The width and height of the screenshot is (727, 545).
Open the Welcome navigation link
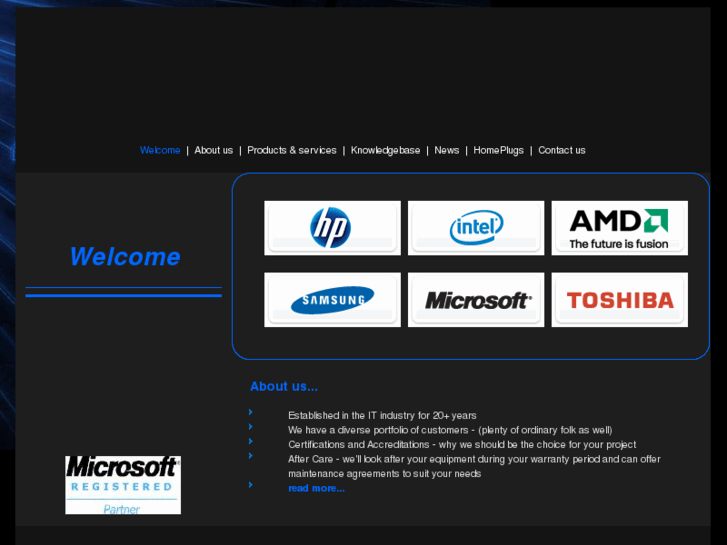[160, 150]
